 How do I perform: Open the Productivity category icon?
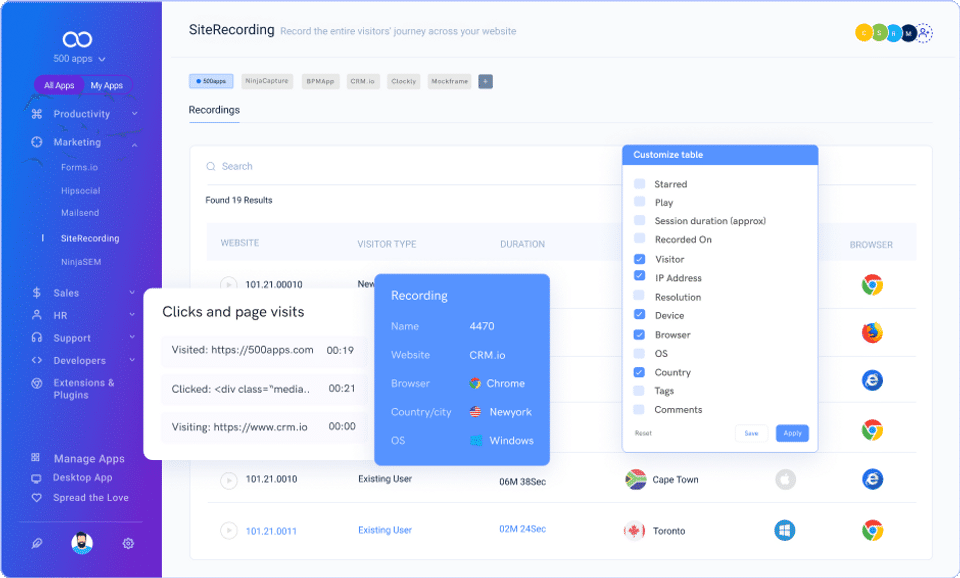coord(37,114)
